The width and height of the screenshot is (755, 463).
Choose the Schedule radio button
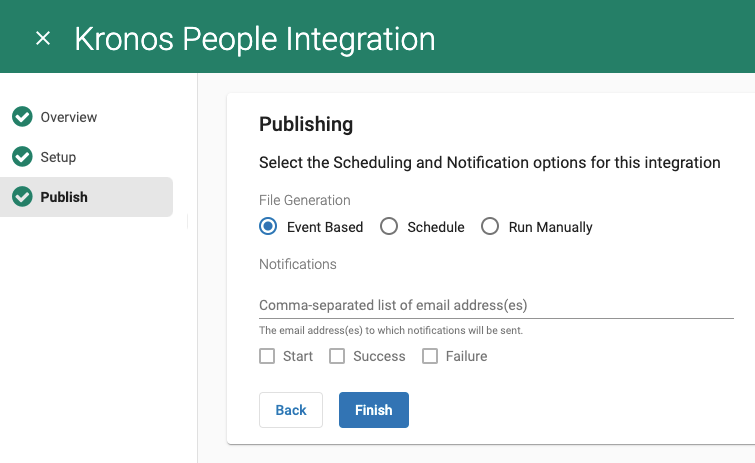point(389,226)
